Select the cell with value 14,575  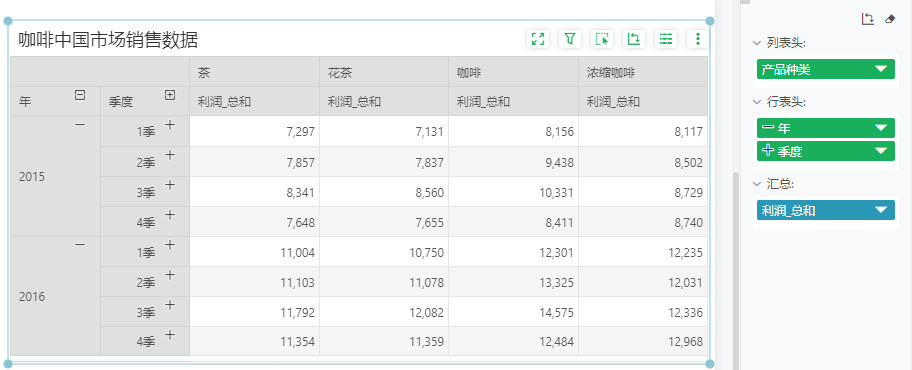[514, 312]
